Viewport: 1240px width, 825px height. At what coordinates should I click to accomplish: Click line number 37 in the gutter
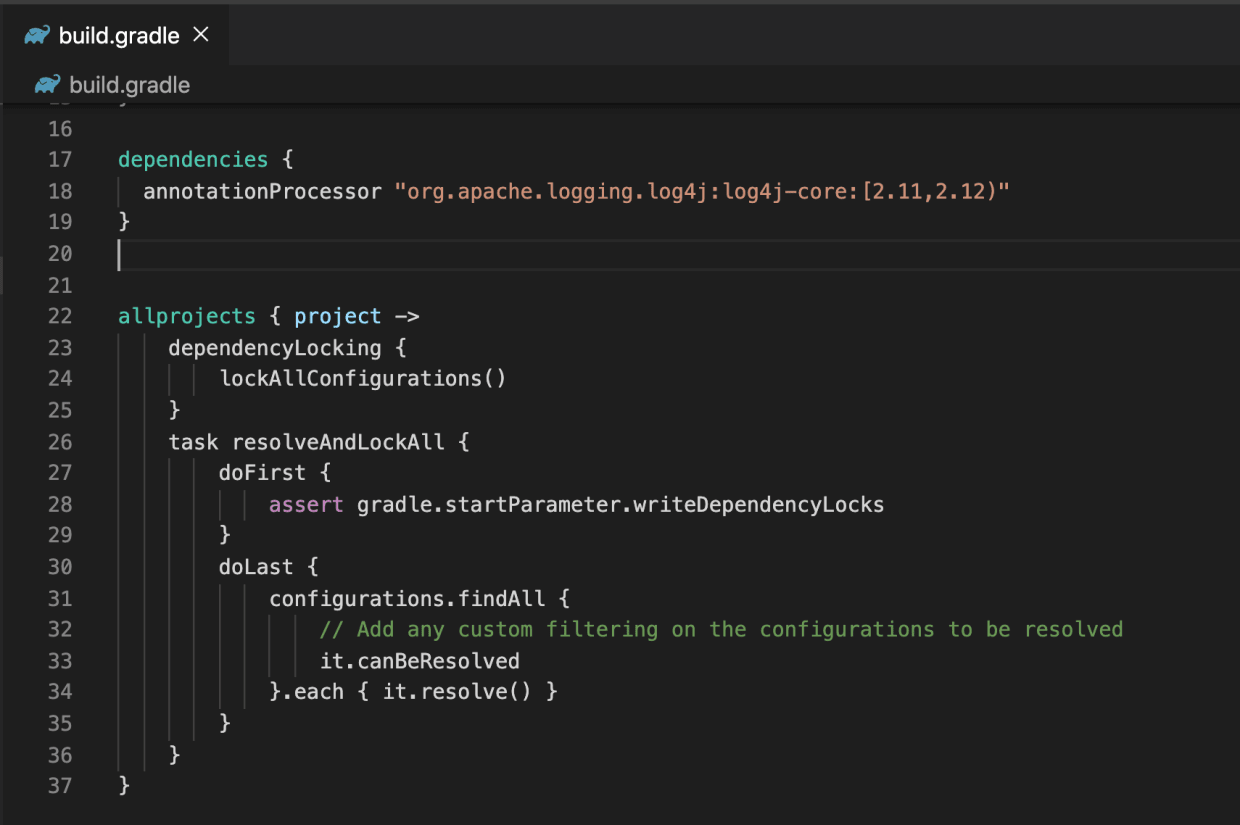[x=60, y=786]
